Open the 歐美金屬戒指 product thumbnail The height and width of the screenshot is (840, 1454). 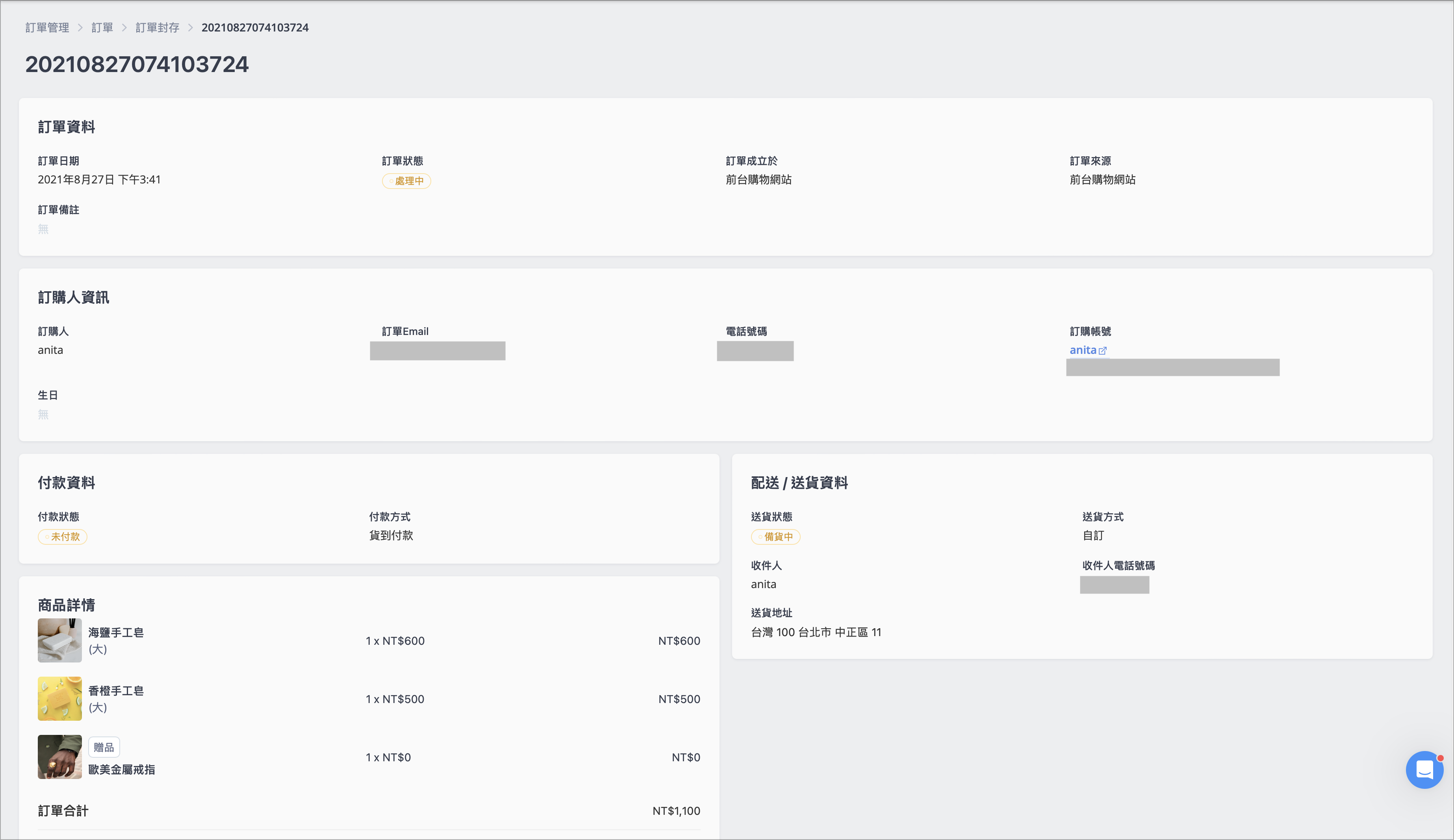coord(59,757)
